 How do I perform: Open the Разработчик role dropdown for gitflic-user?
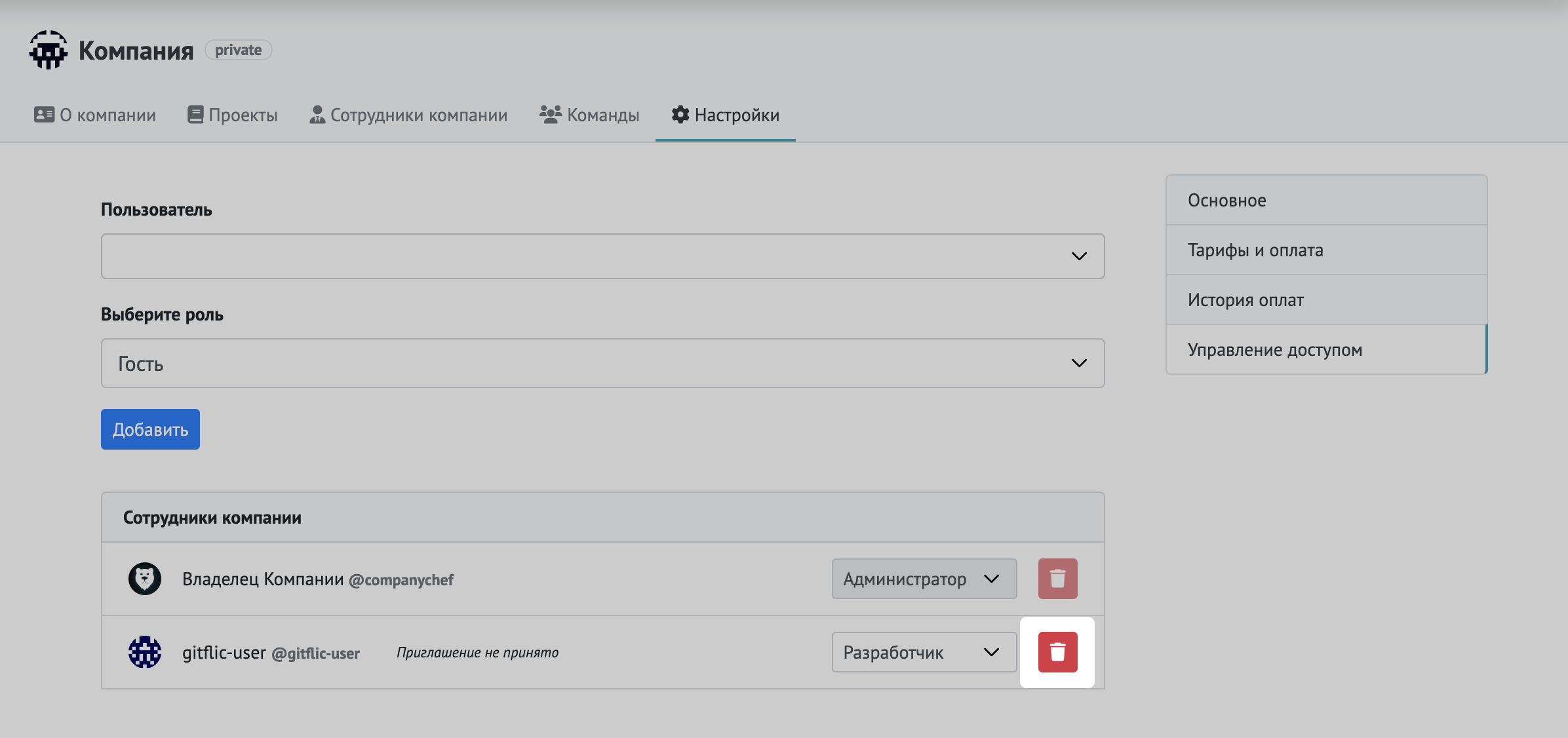tap(924, 652)
